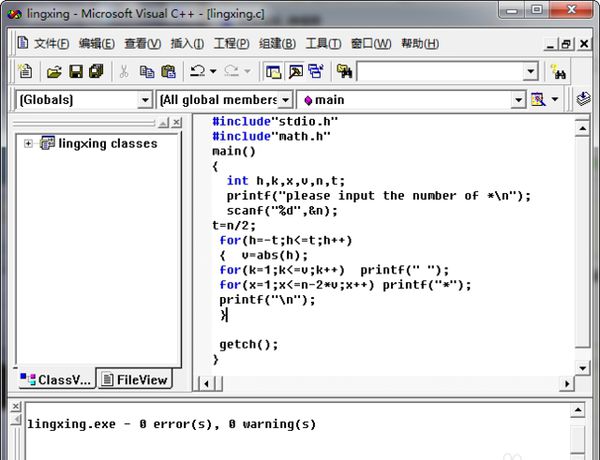The image size is (600, 460).
Task: Toggle the Output window icon
Action: 294,72
